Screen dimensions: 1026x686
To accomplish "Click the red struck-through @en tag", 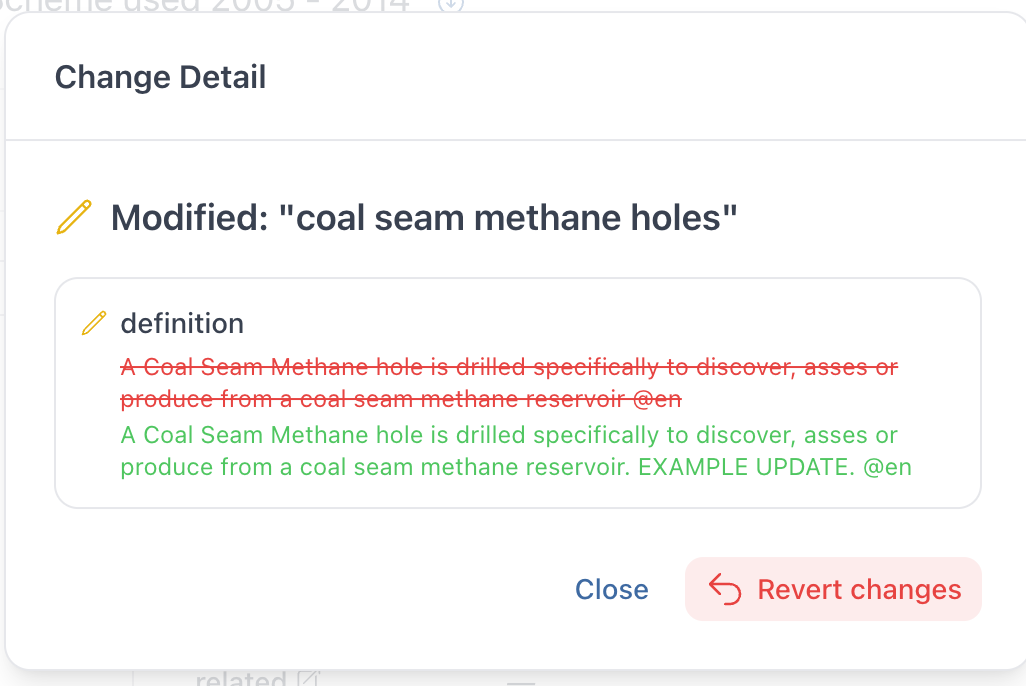I will pos(657,399).
